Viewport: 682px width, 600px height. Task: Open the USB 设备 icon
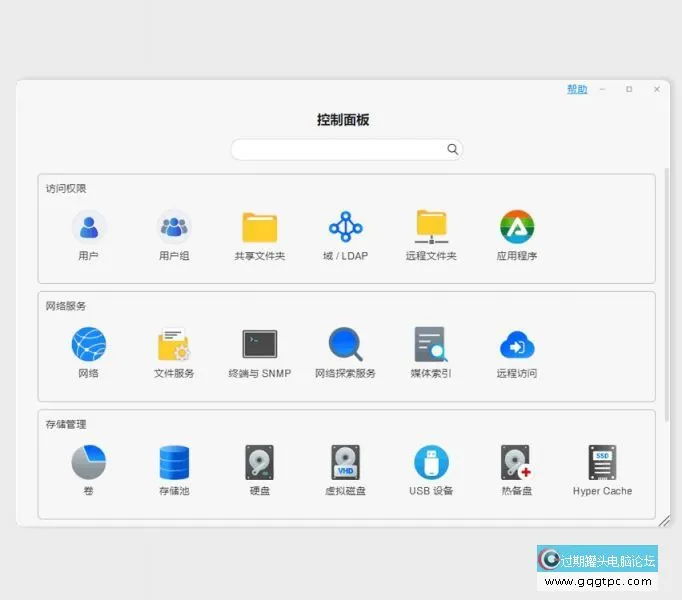click(x=431, y=462)
